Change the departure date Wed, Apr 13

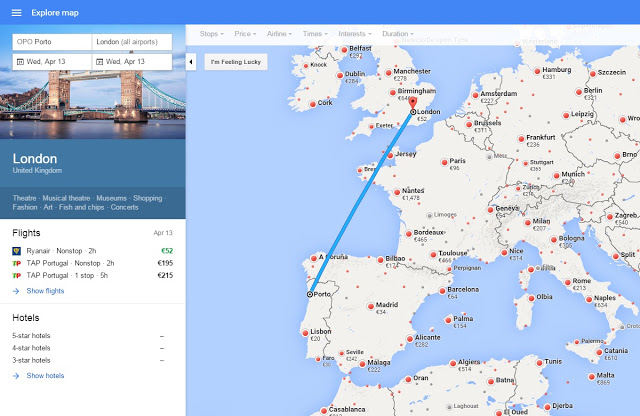(x=52, y=62)
